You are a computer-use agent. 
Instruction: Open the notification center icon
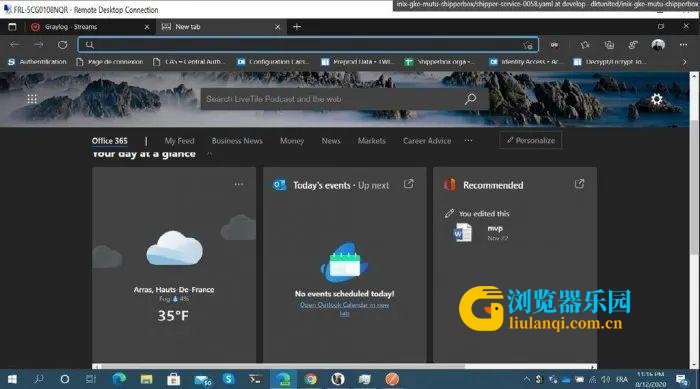[681, 380]
